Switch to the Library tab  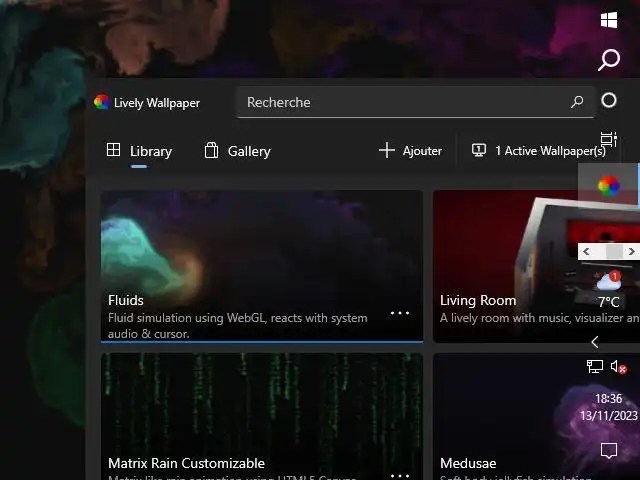pos(139,151)
